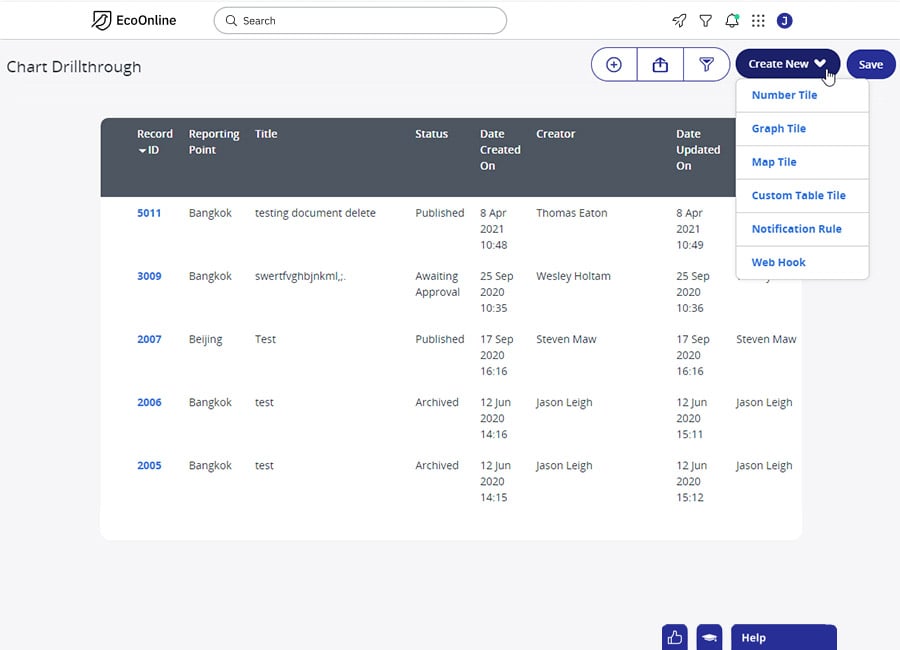Click the thumbs up feedback icon
Screen dimensions: 900x650
[x=675, y=637]
